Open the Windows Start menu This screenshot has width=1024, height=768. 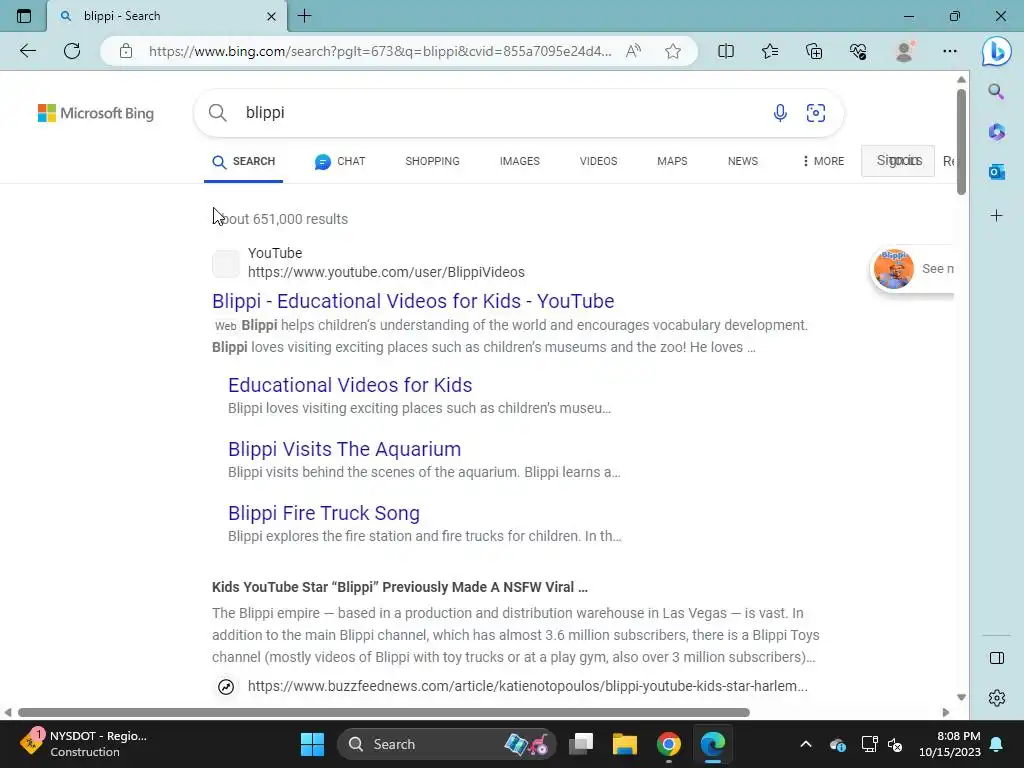[x=312, y=744]
